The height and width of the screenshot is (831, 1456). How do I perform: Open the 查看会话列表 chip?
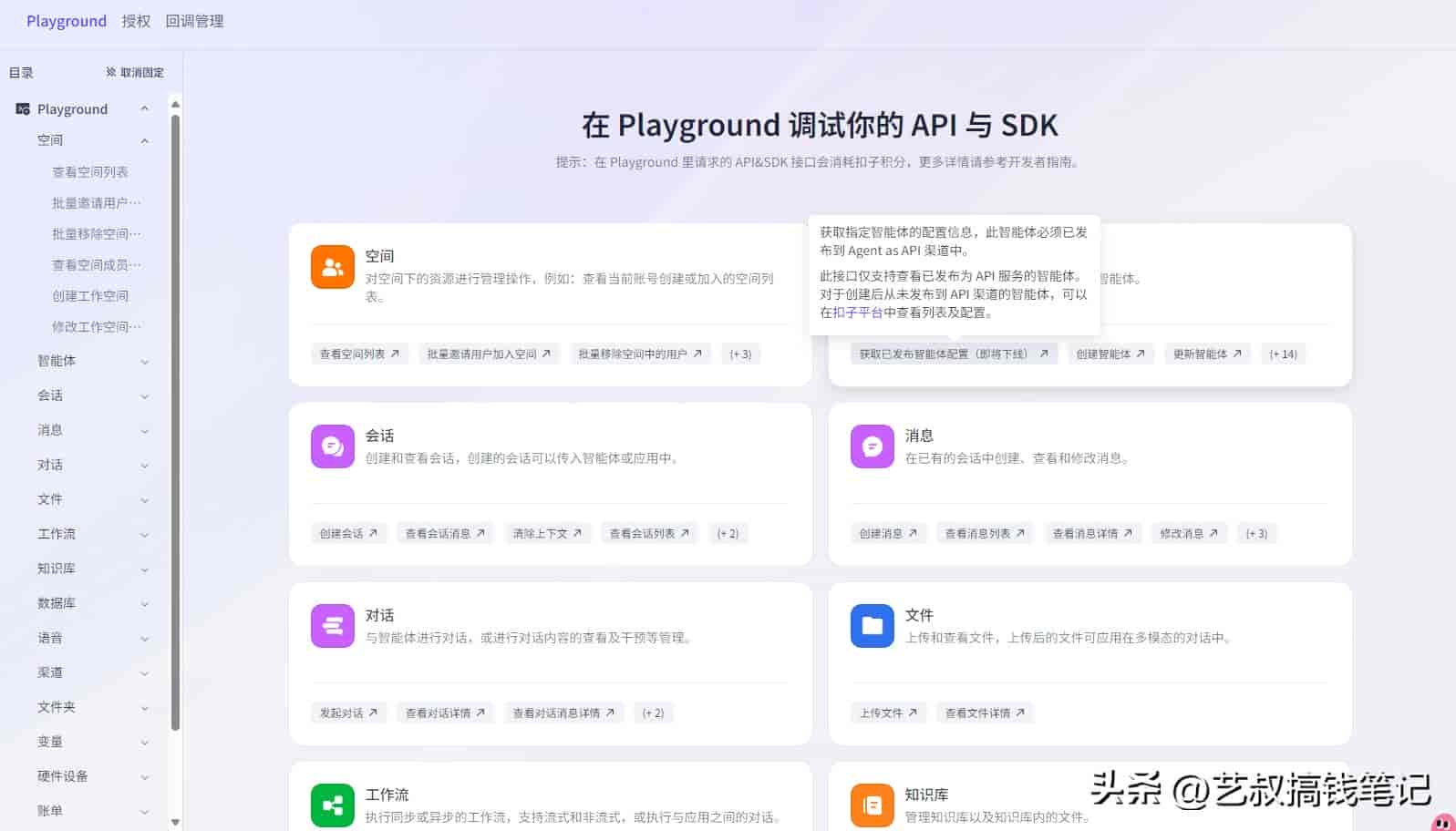tap(649, 533)
